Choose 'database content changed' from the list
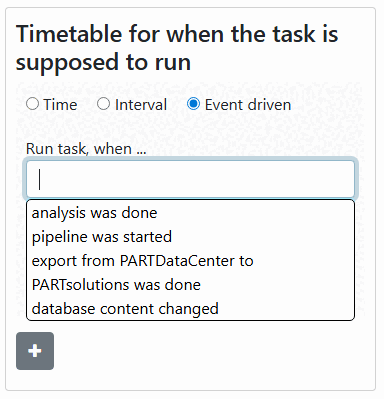This screenshot has height=399, width=384. coord(190,309)
